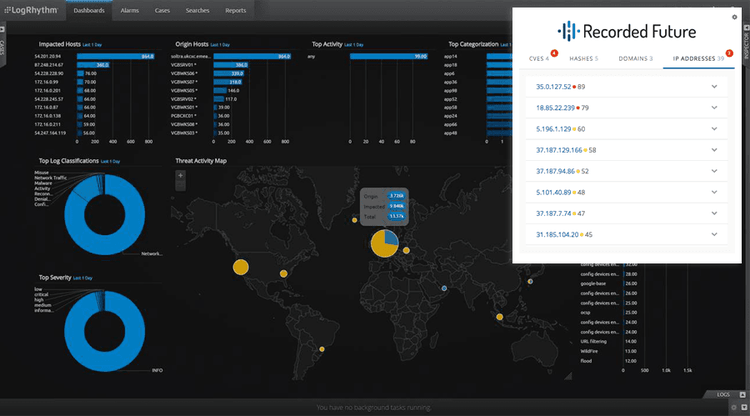The image size is (750, 416).
Task: Open the Logs button at bottom right
Action: (723, 394)
